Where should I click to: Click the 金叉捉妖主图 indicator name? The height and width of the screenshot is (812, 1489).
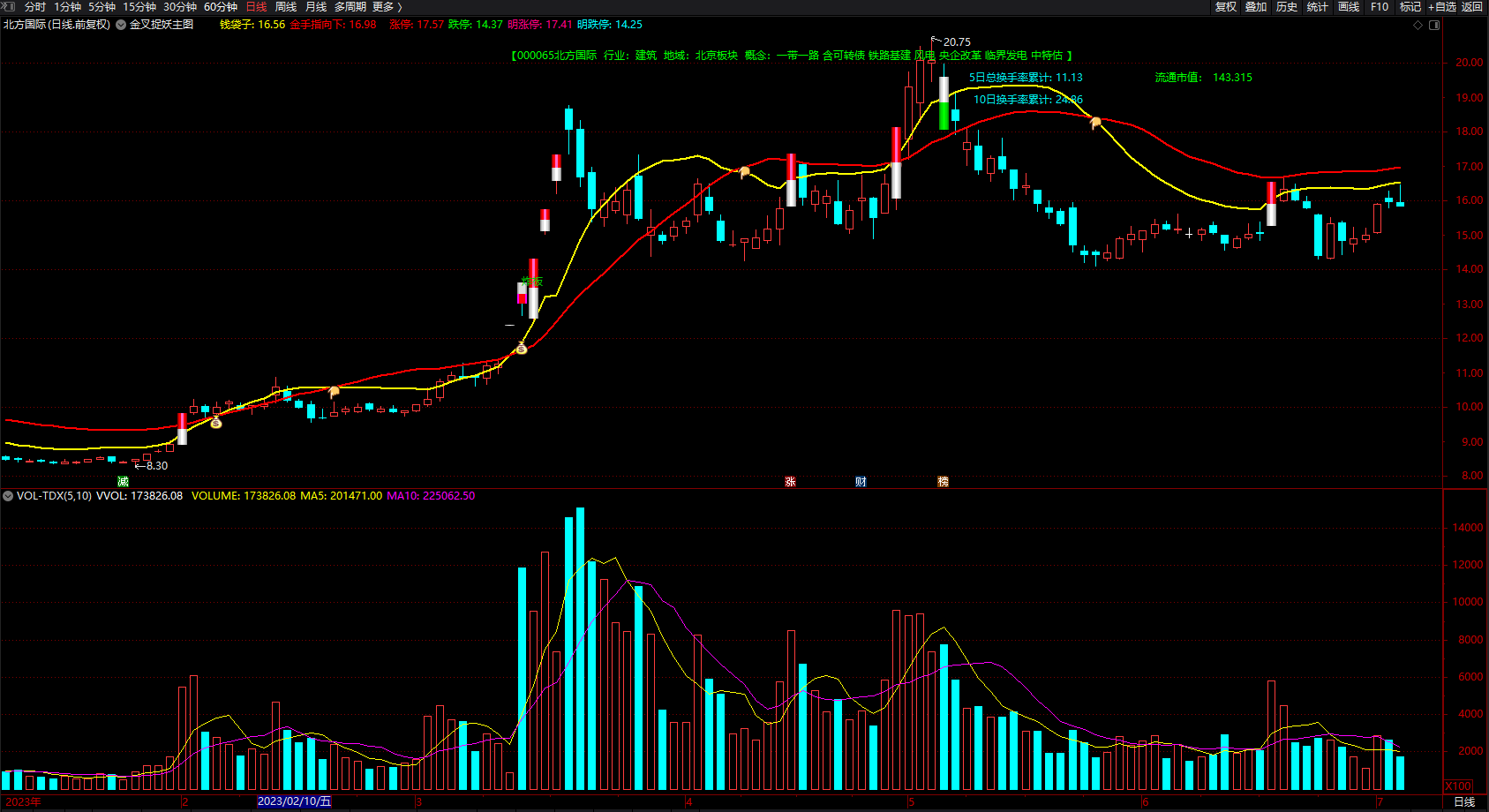coord(162,25)
